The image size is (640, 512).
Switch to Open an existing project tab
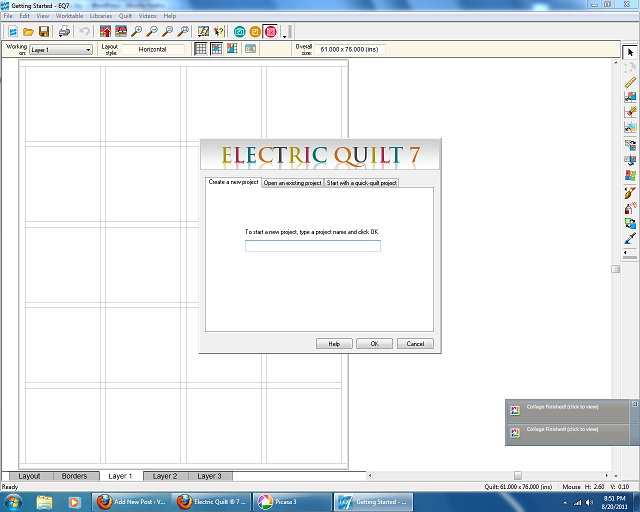pyautogui.click(x=292, y=183)
